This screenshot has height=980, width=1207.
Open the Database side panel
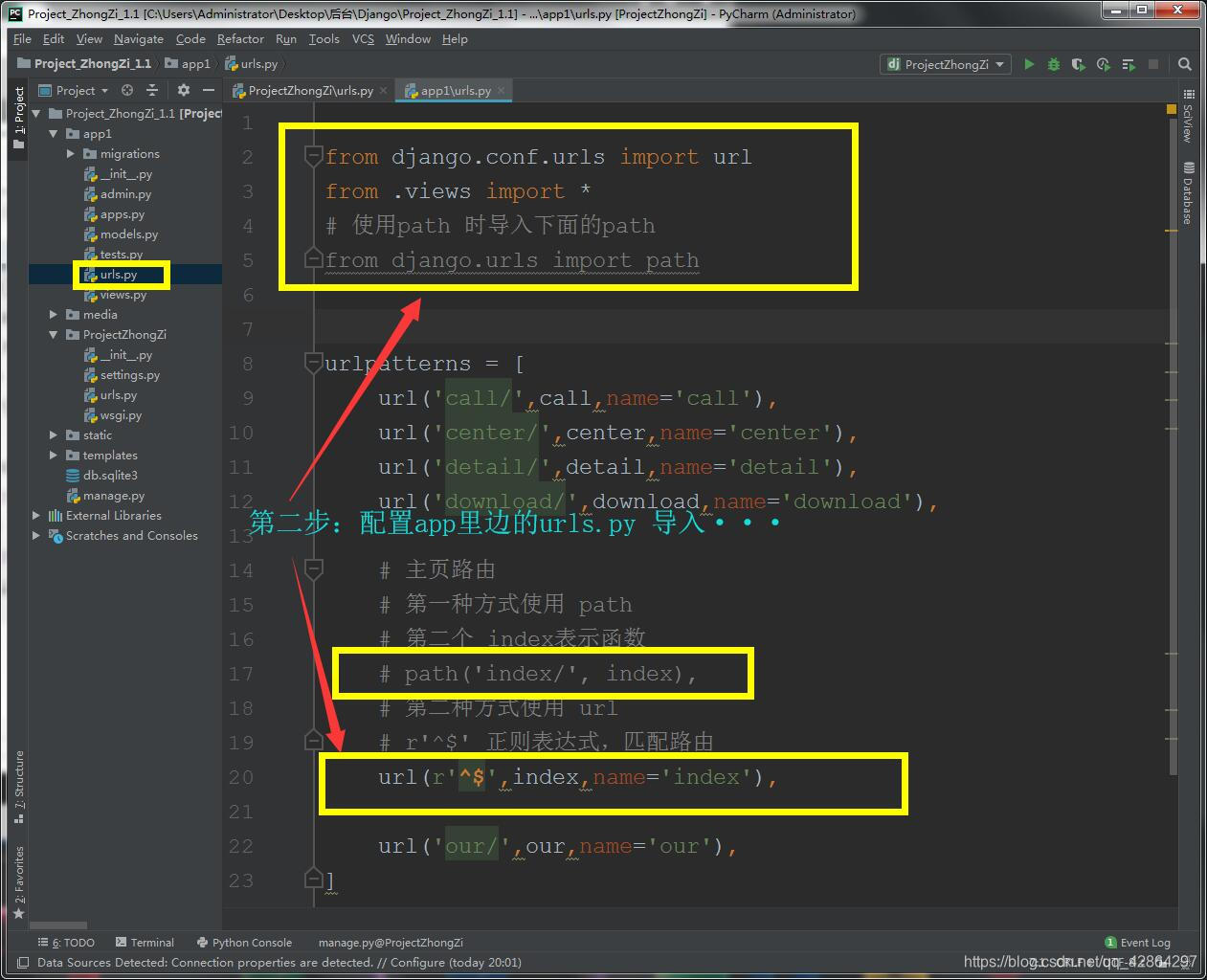[1188, 194]
